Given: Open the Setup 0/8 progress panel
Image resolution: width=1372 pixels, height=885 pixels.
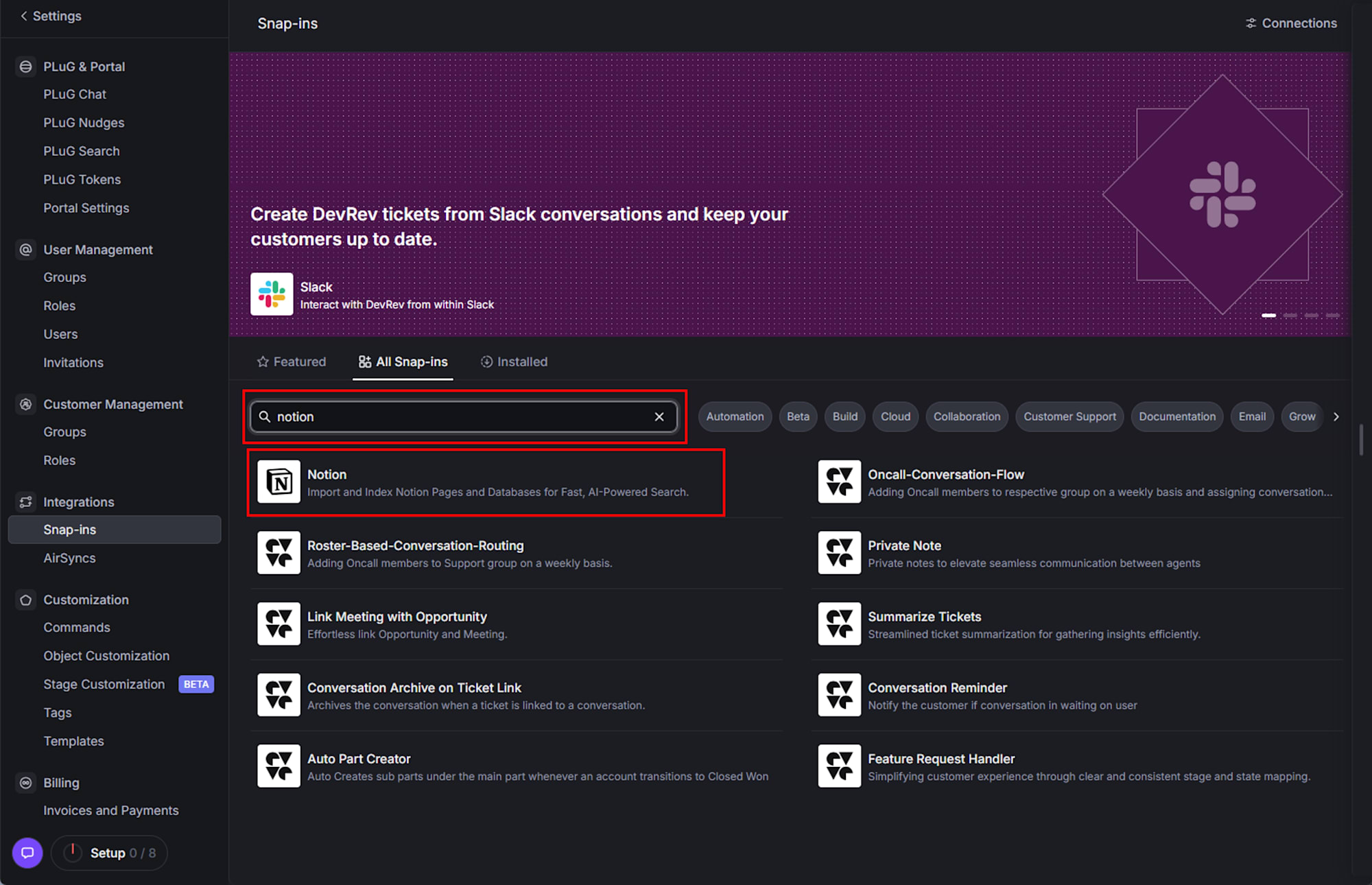Looking at the screenshot, I should pyautogui.click(x=110, y=853).
